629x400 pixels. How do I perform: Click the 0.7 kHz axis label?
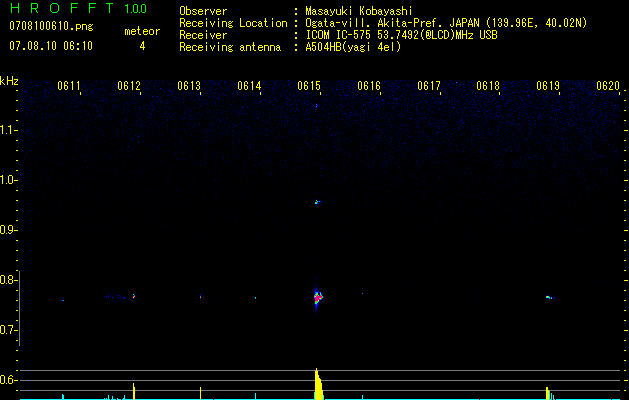[x=7, y=330]
